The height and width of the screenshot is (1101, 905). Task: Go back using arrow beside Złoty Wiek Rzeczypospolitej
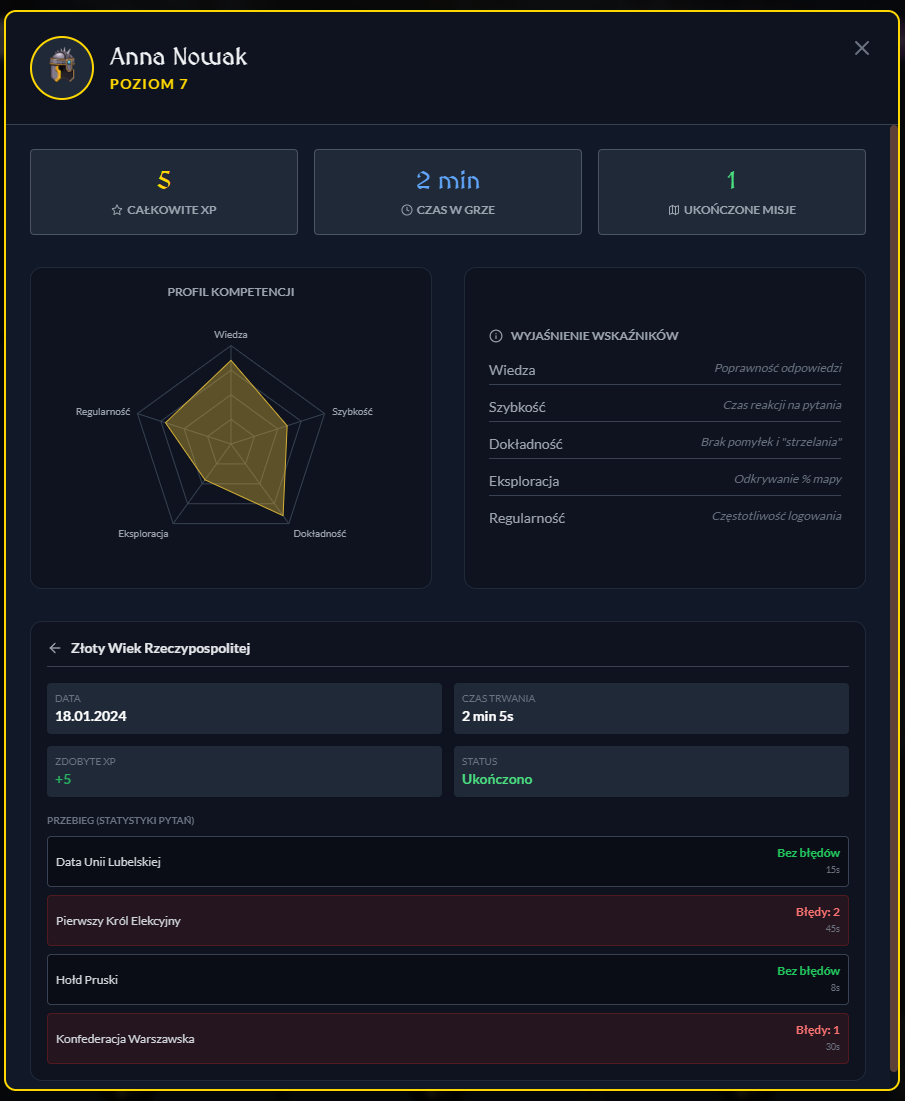[55, 648]
